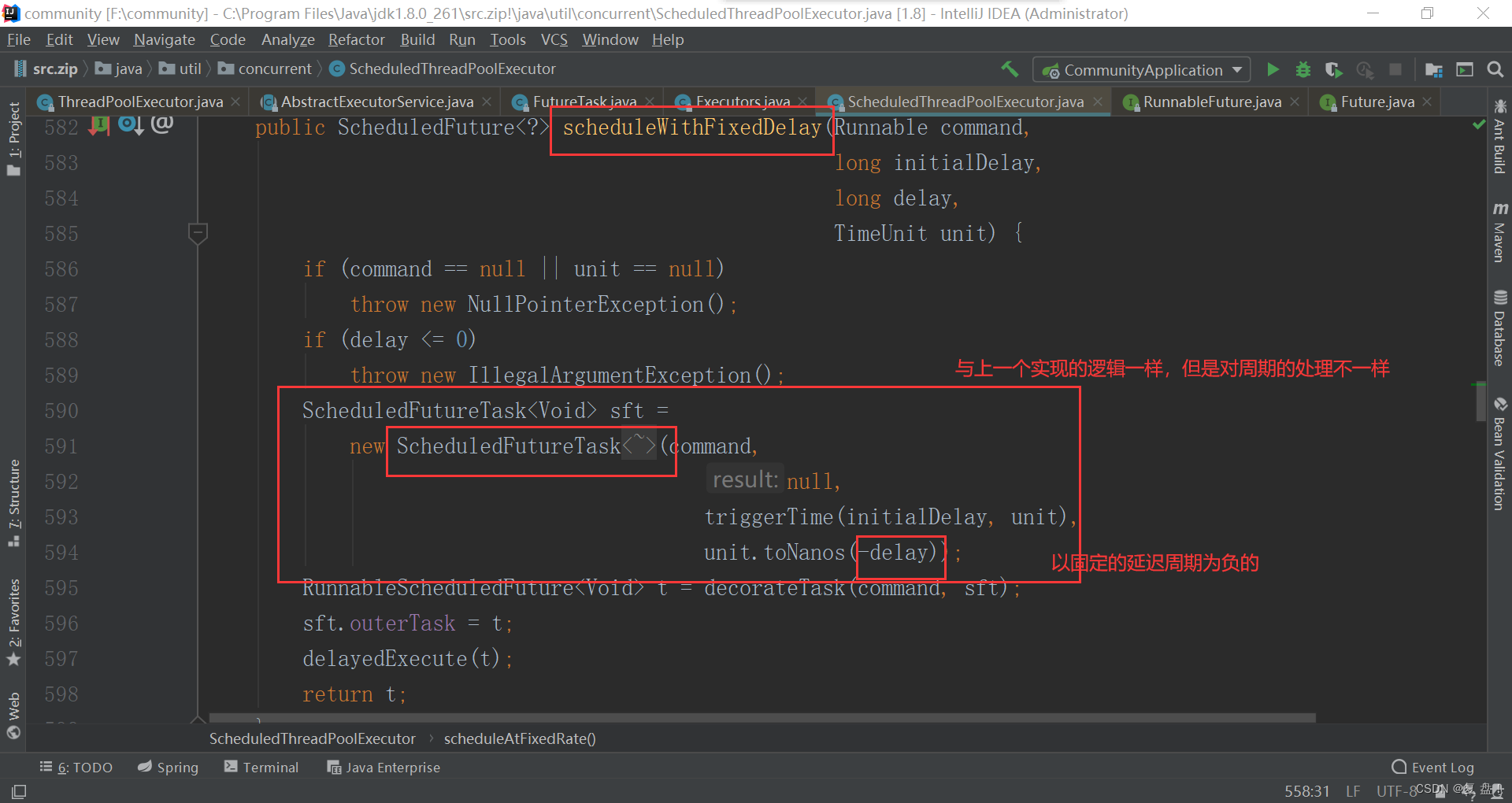Open Project Structure icon in toolbar

point(1434,69)
